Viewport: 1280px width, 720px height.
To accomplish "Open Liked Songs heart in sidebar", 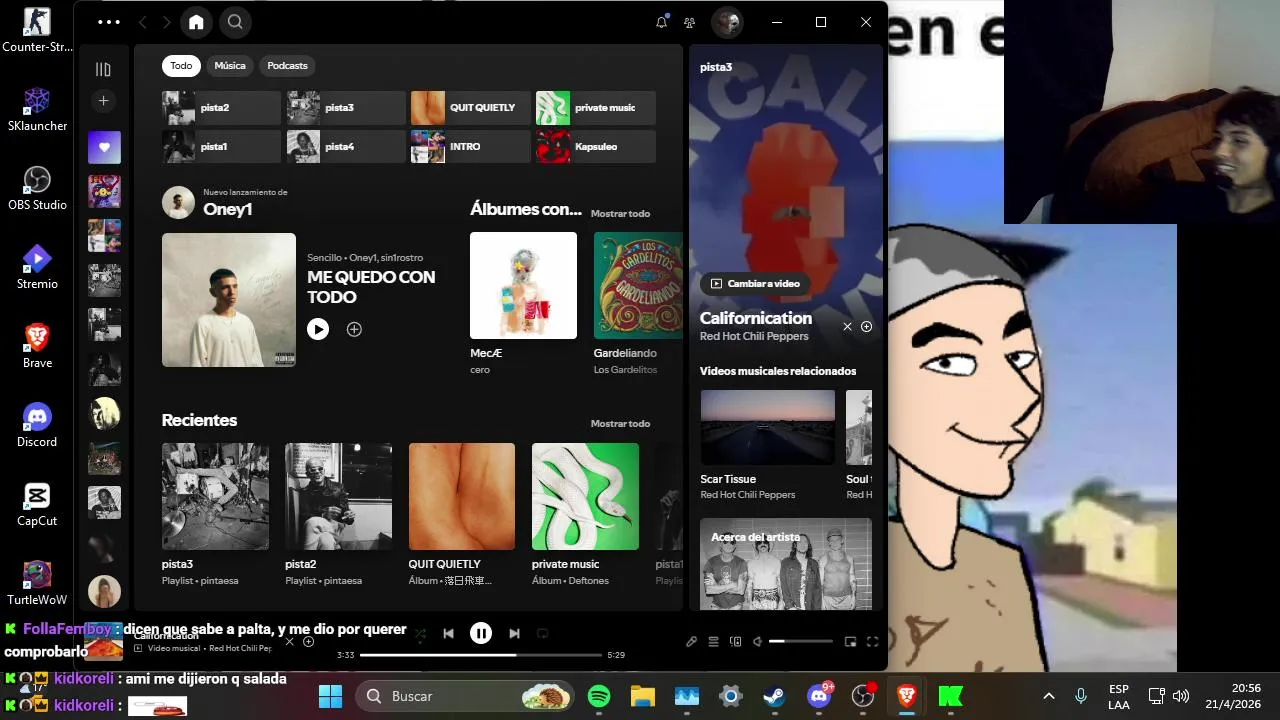I will [104, 147].
